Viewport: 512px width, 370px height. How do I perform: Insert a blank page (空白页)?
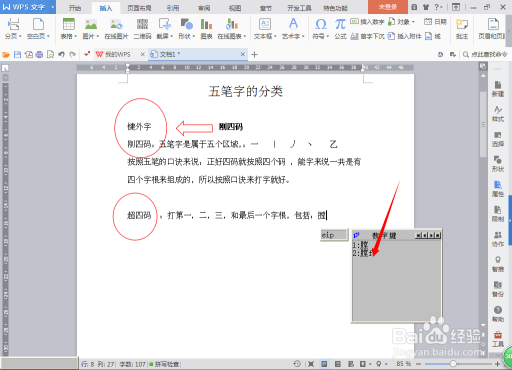pyautogui.click(x=38, y=29)
